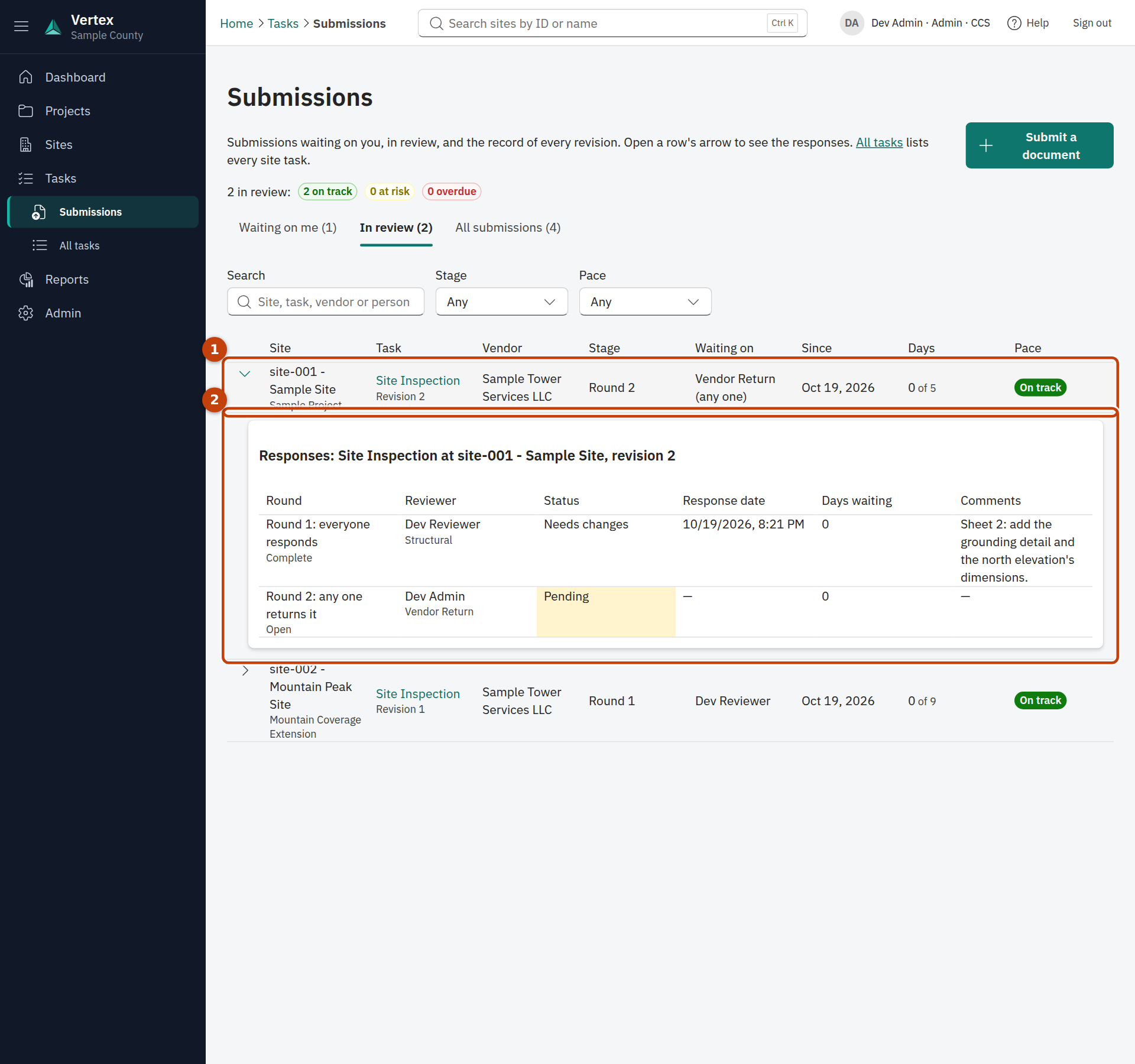Image resolution: width=1135 pixels, height=1064 pixels.
Task: Select Submissions in the sidebar
Action: [x=103, y=212]
